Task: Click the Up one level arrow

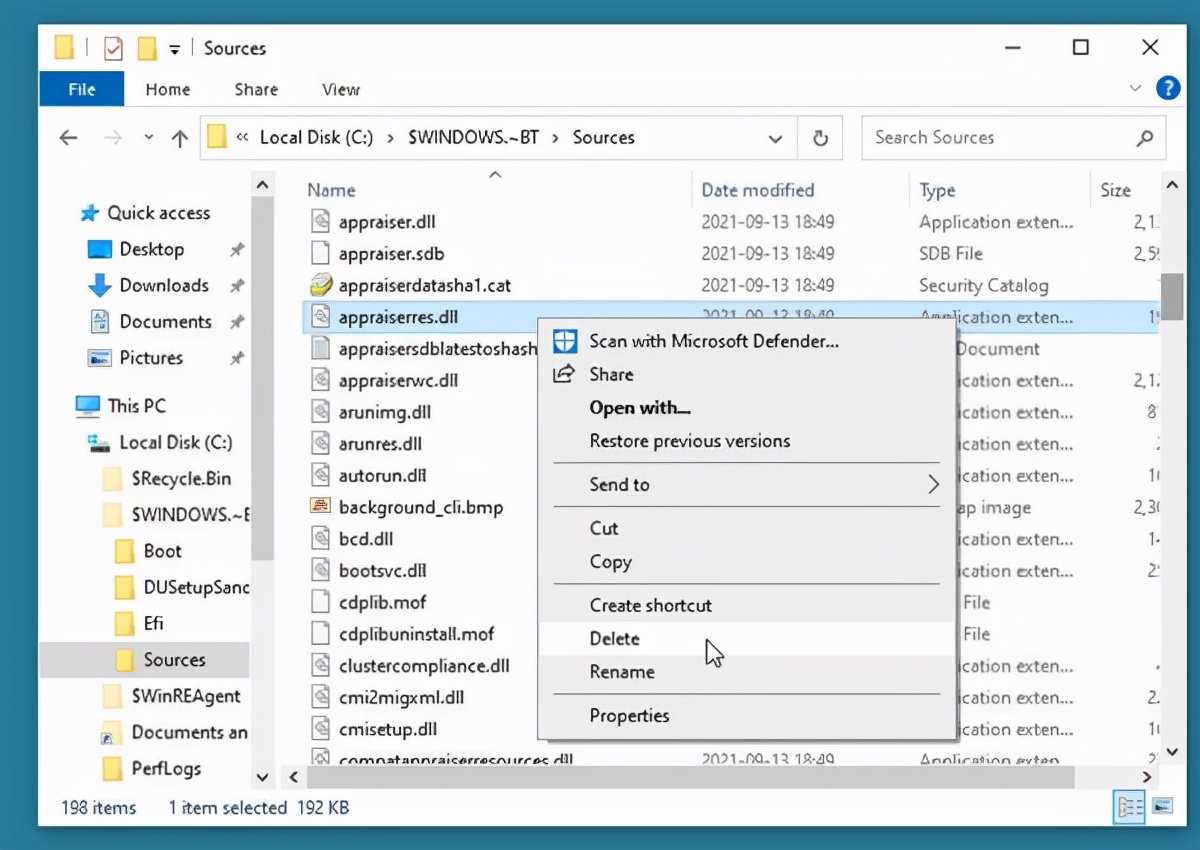Action: tap(179, 138)
